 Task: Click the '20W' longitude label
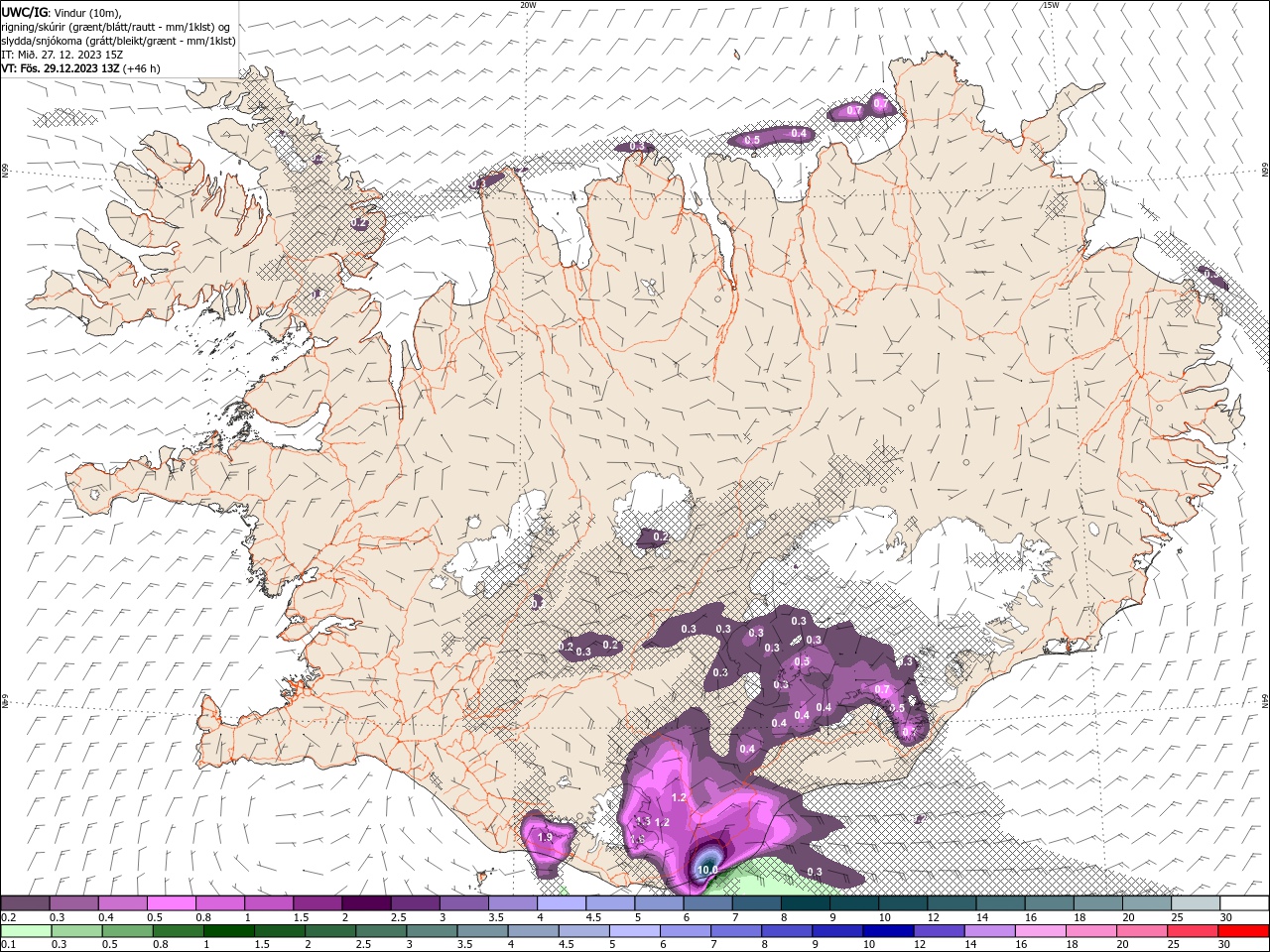tap(528, 5)
